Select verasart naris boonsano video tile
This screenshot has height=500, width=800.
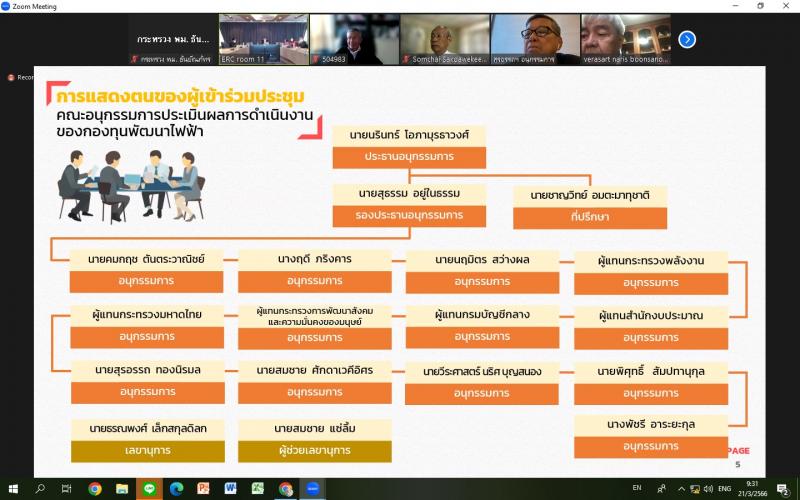coord(626,39)
